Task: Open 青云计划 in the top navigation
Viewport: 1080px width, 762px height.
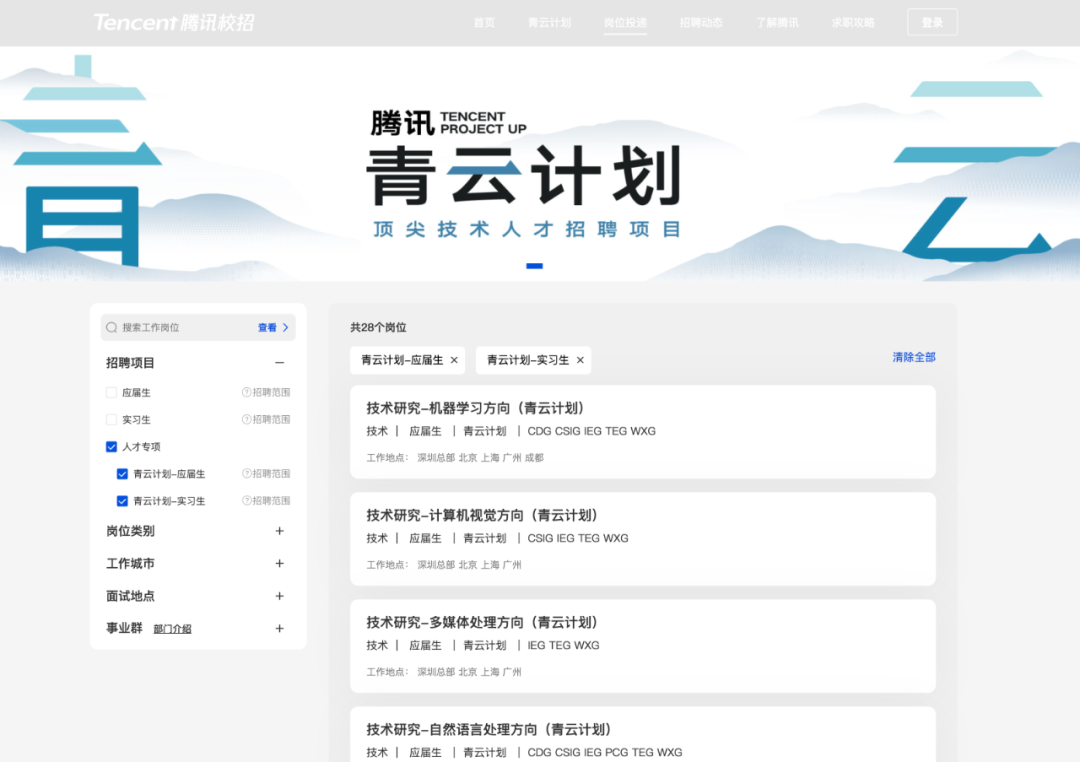Action: pyautogui.click(x=550, y=23)
